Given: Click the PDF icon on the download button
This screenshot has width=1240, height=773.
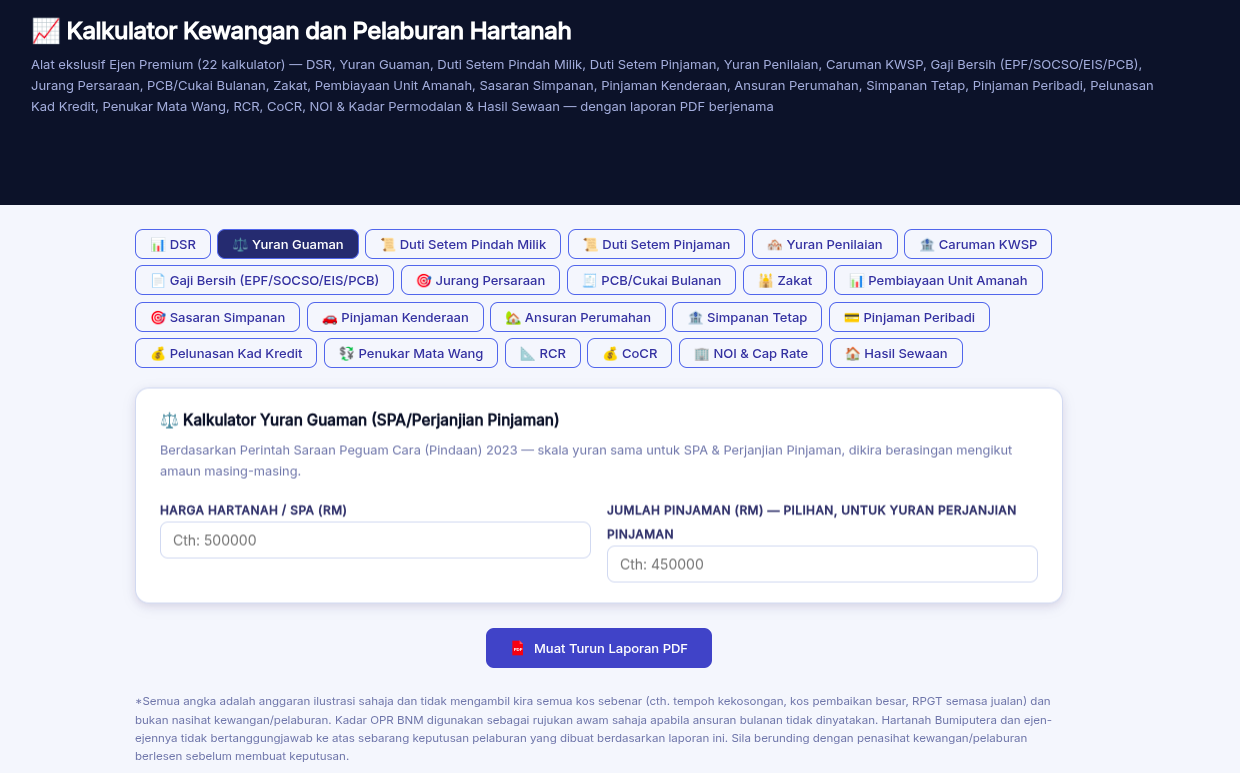Looking at the screenshot, I should (x=517, y=648).
